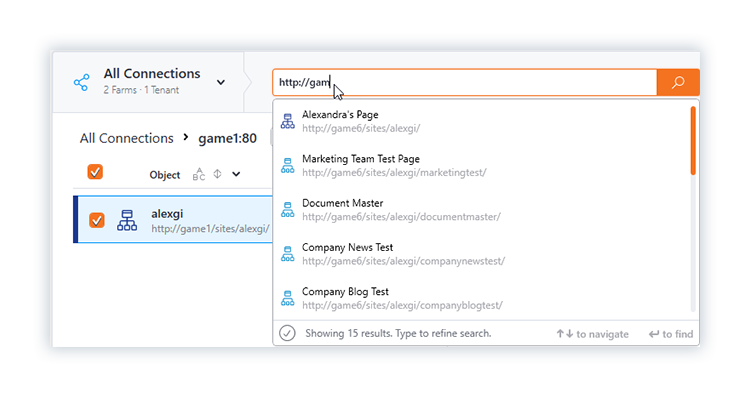Click the checkmark circle status icon

287,333
